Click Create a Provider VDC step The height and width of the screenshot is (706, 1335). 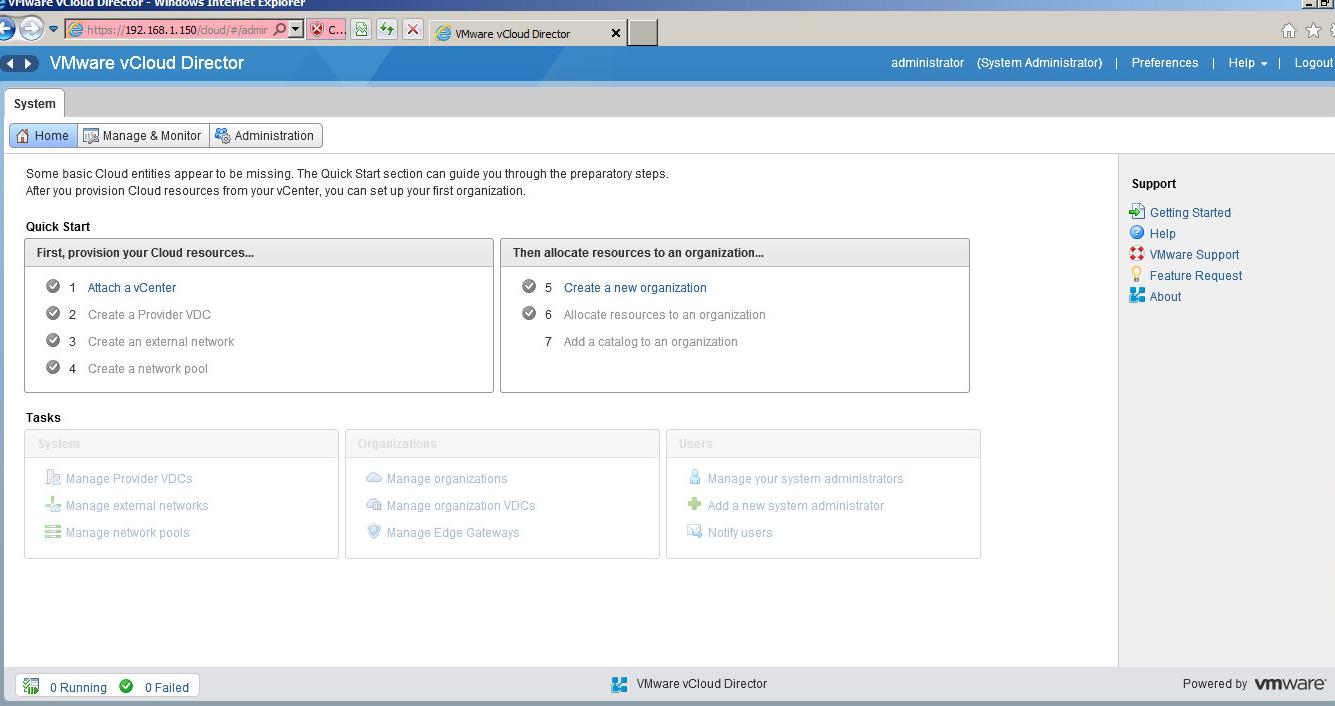tap(149, 314)
